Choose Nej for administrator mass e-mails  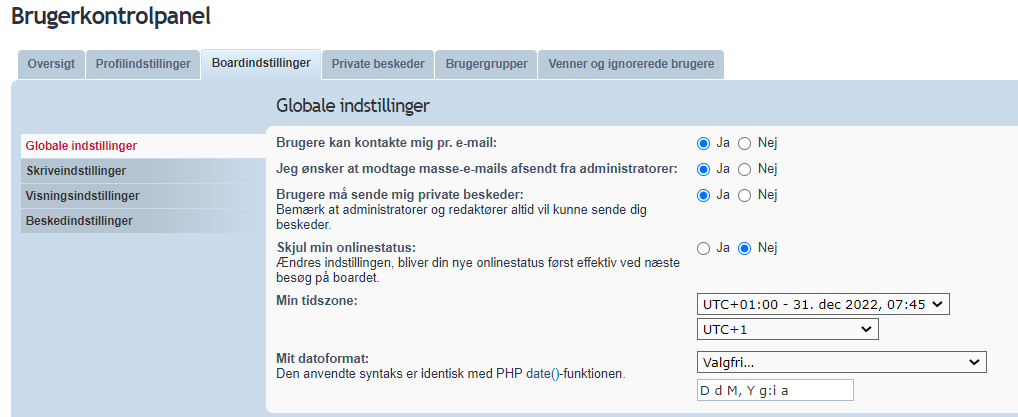(x=745, y=169)
